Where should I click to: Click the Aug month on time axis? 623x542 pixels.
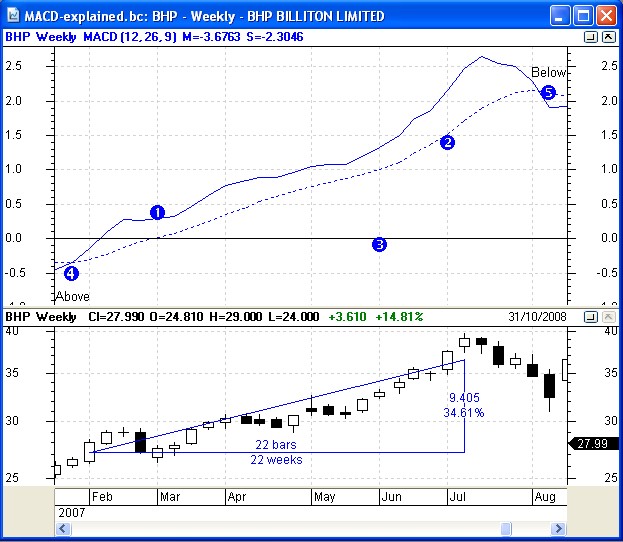[x=545, y=497]
